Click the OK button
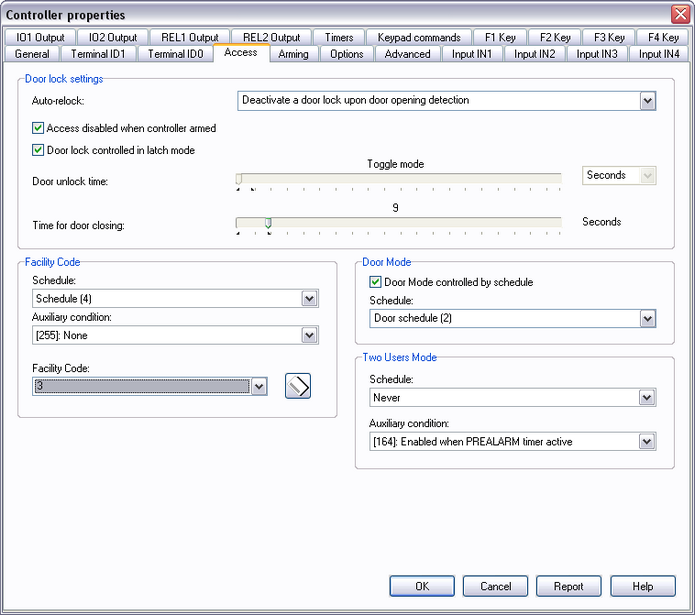Image resolution: width=695 pixels, height=615 pixels. coord(422,587)
